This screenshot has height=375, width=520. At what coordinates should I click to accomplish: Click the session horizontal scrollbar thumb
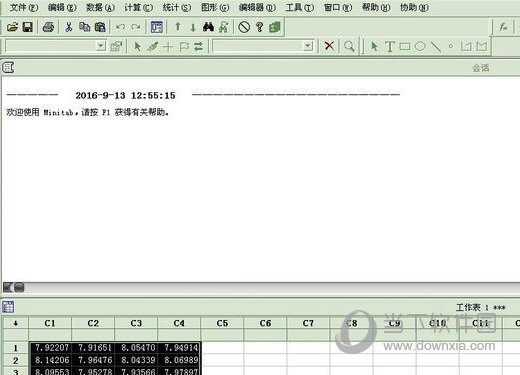tap(19, 287)
